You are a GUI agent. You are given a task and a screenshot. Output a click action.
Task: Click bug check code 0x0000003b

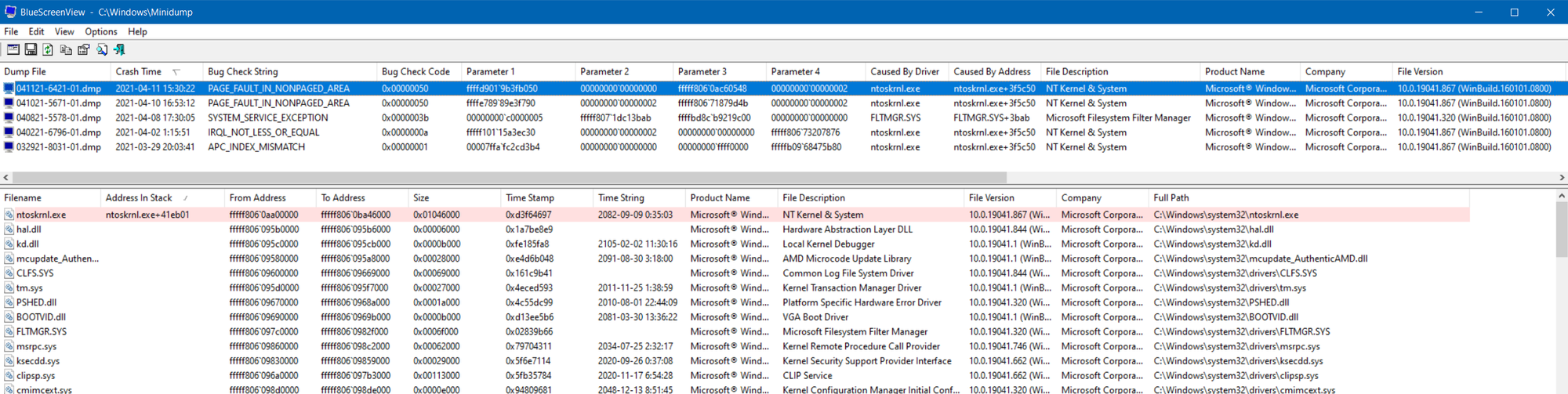[405, 117]
